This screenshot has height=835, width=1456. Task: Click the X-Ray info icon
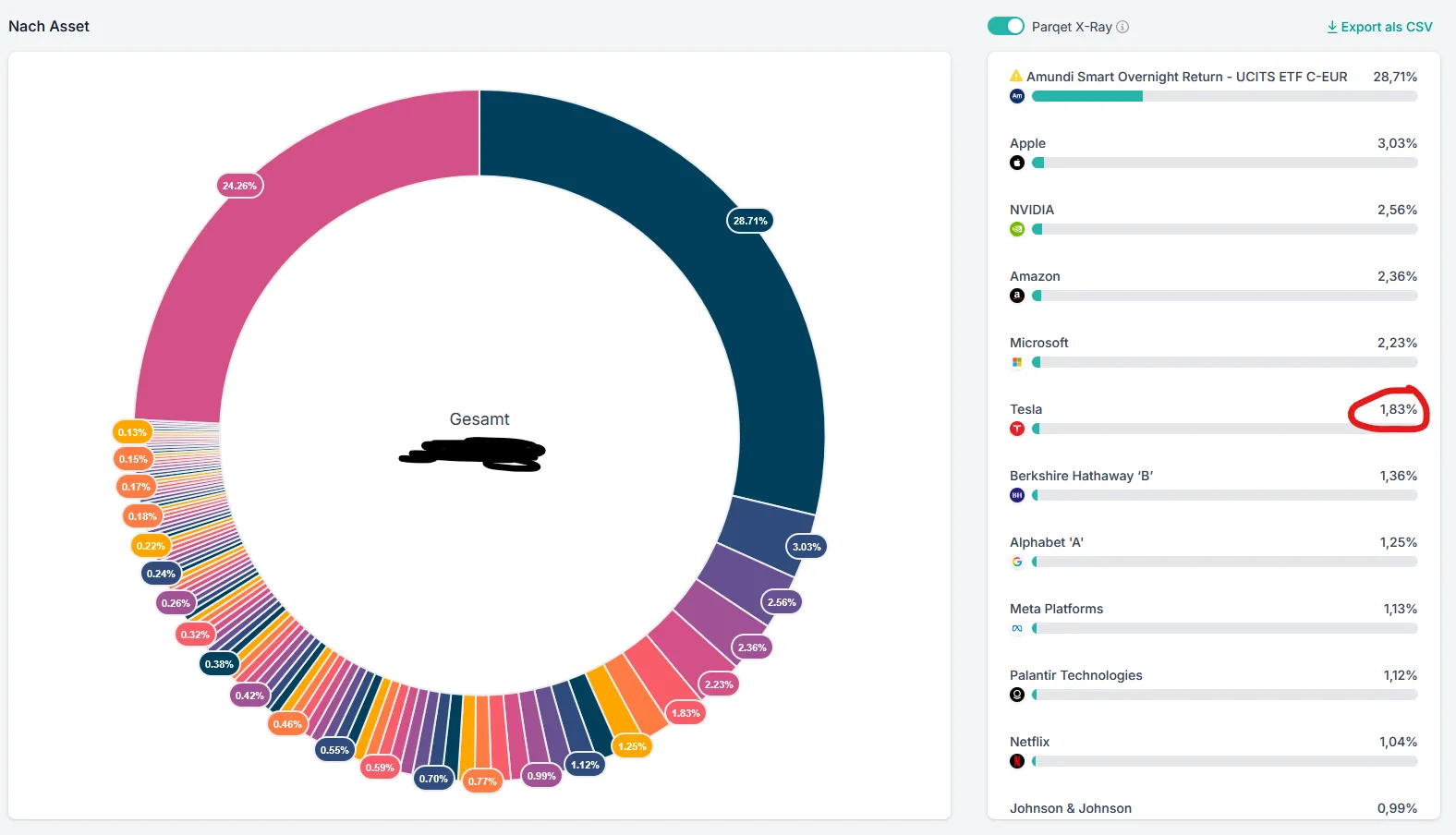point(1122,27)
